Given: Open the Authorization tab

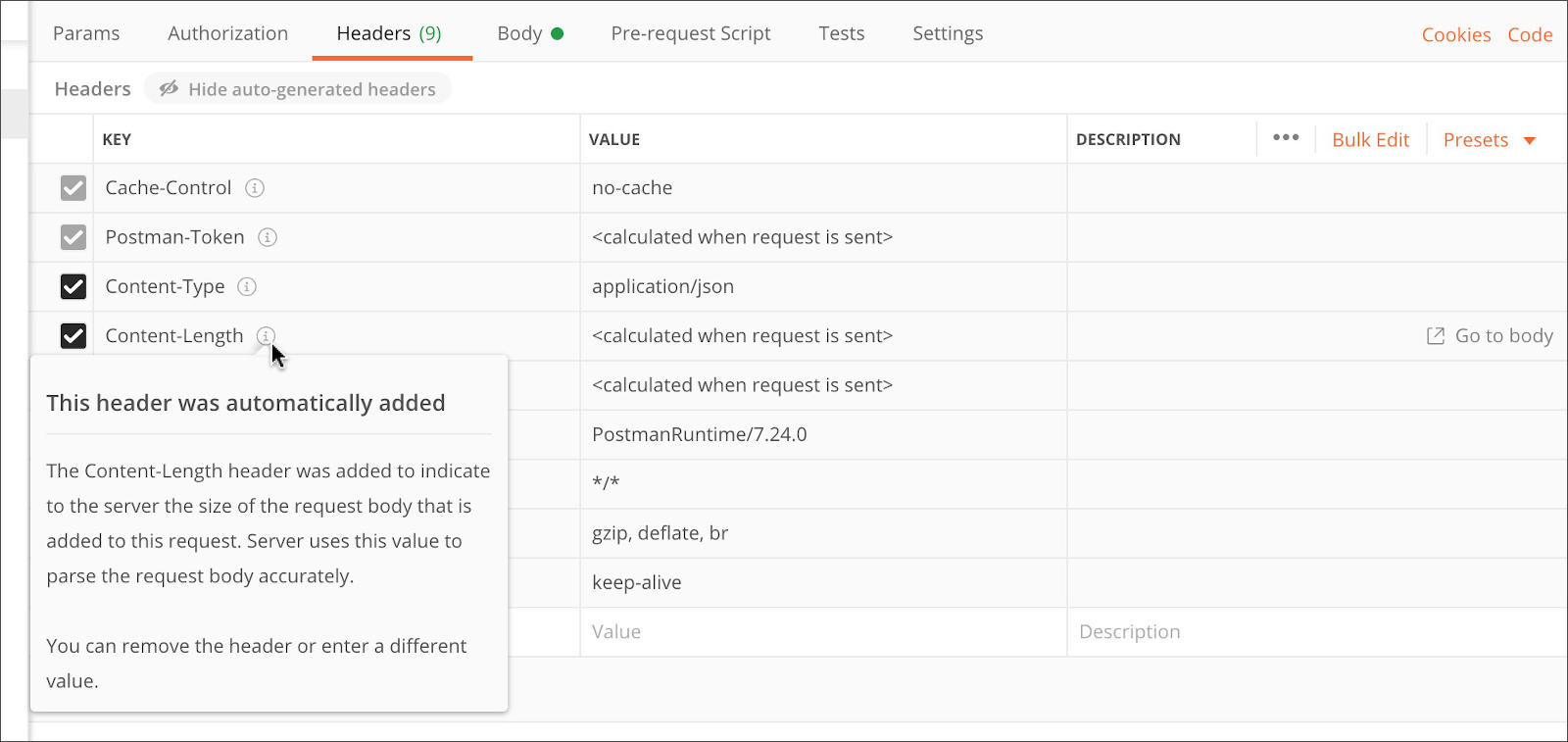Looking at the screenshot, I should click(227, 33).
